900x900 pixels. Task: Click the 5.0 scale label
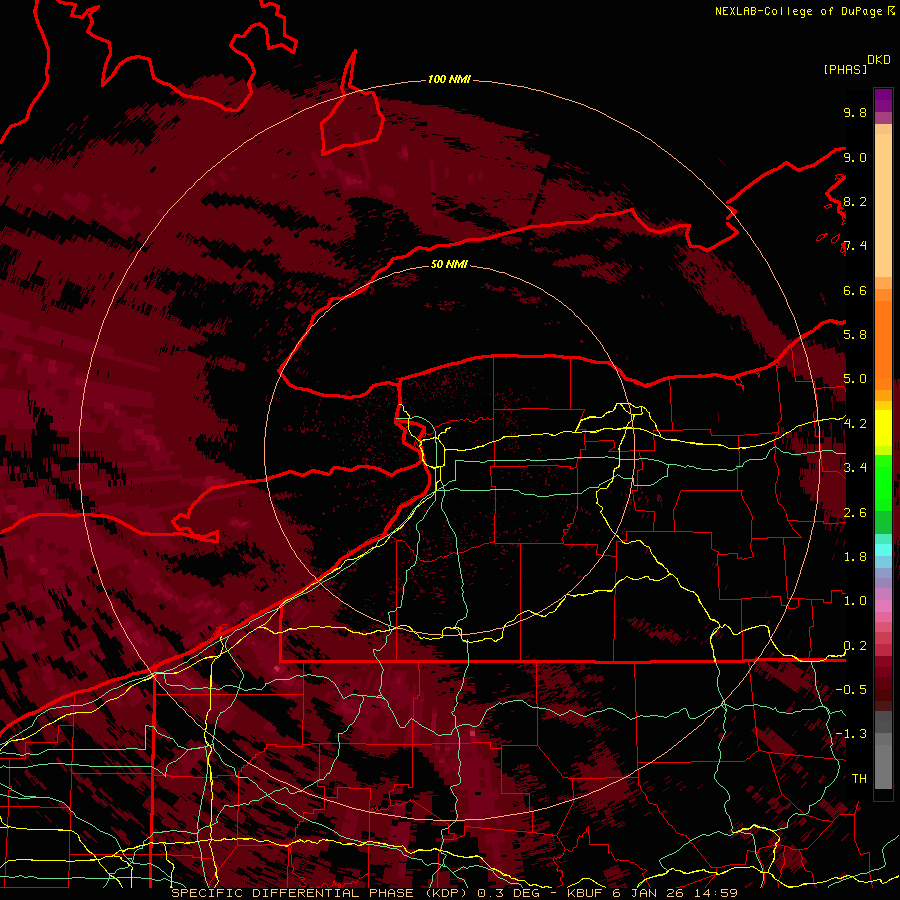tap(855, 379)
